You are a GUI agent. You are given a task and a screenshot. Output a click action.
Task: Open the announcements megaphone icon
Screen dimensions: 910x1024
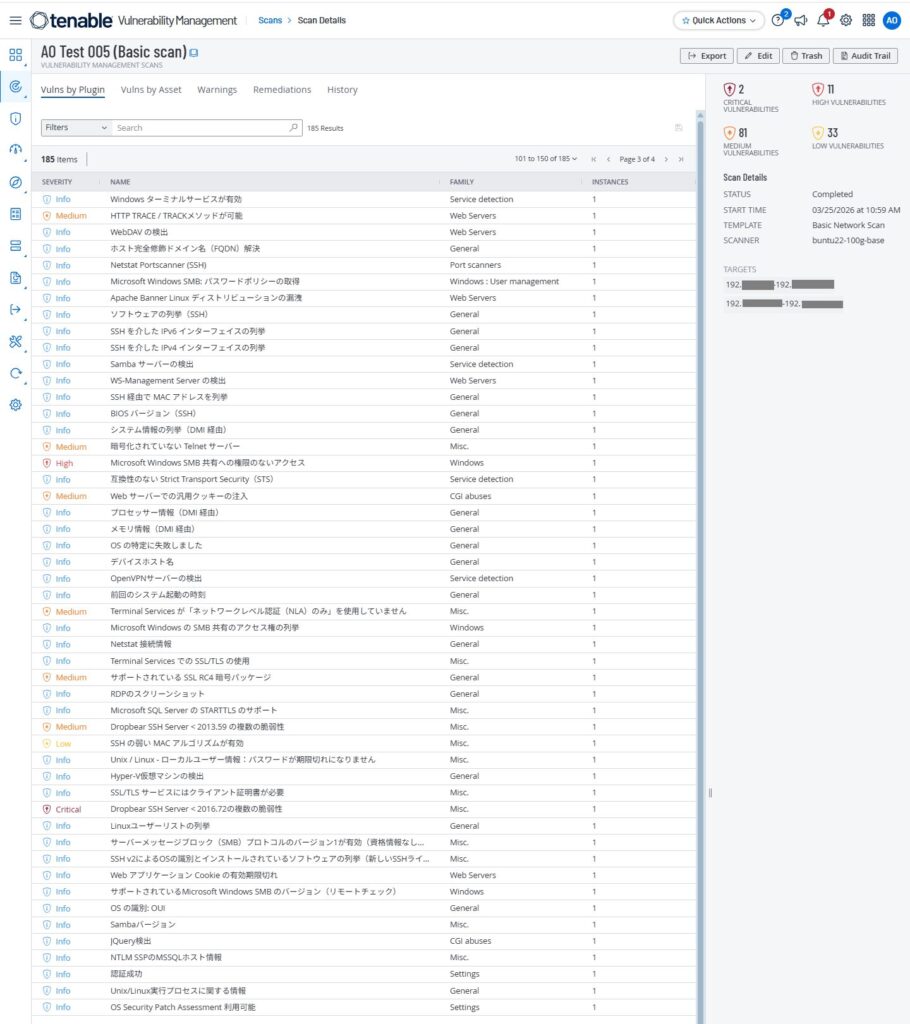point(801,20)
